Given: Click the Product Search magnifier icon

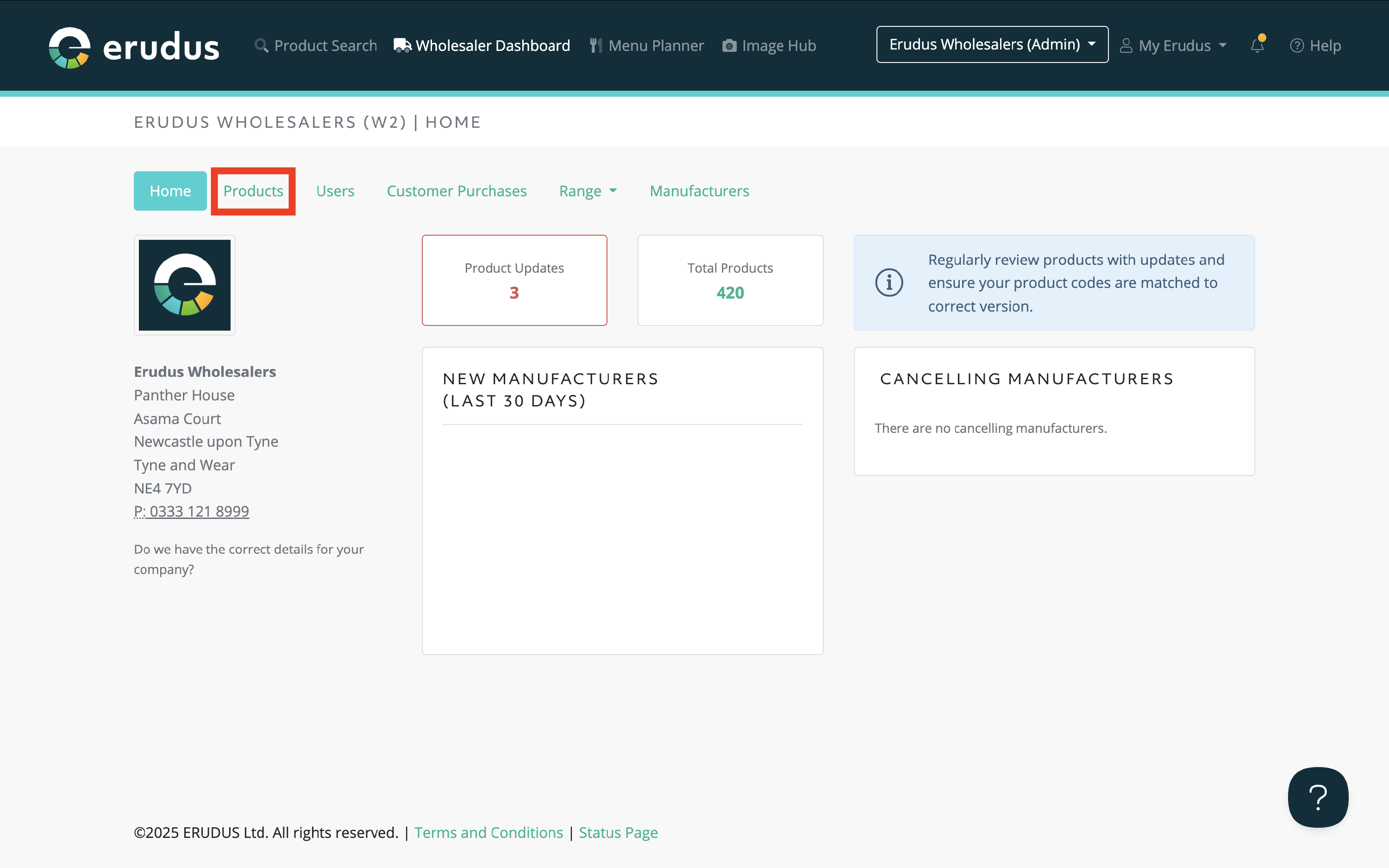Looking at the screenshot, I should click(x=261, y=45).
